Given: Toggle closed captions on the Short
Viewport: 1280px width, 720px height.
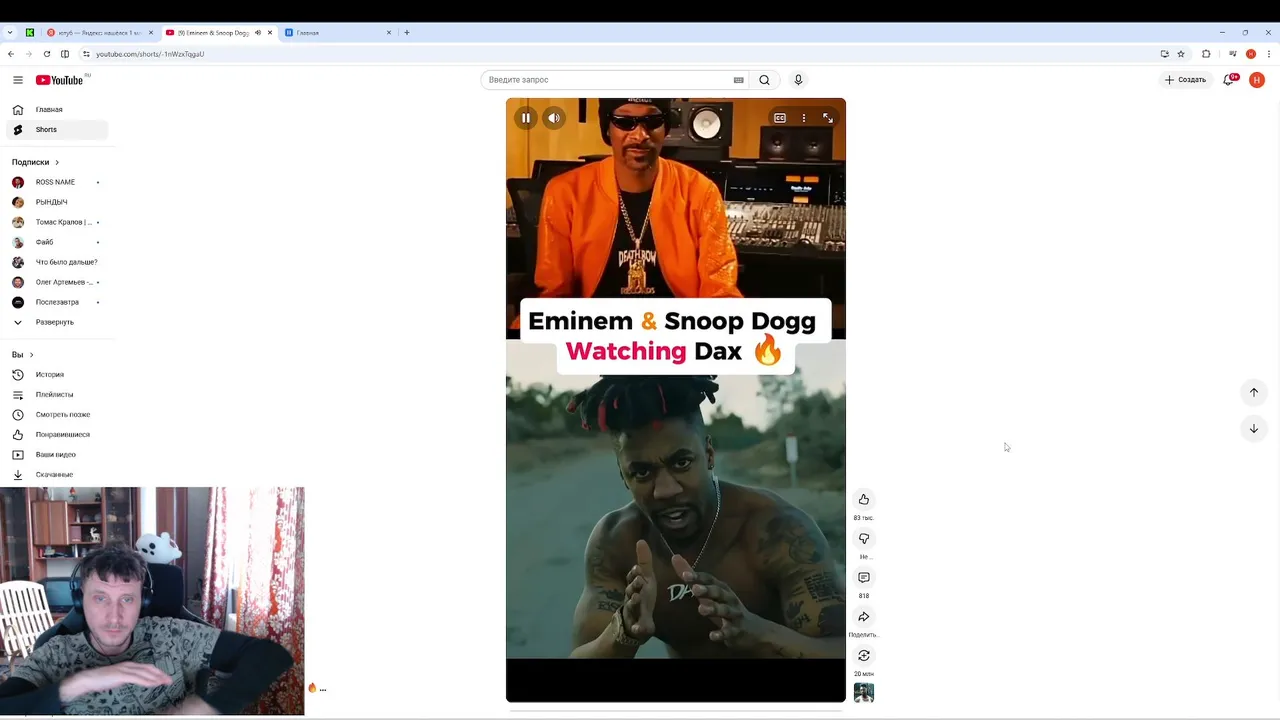Looking at the screenshot, I should (780, 118).
